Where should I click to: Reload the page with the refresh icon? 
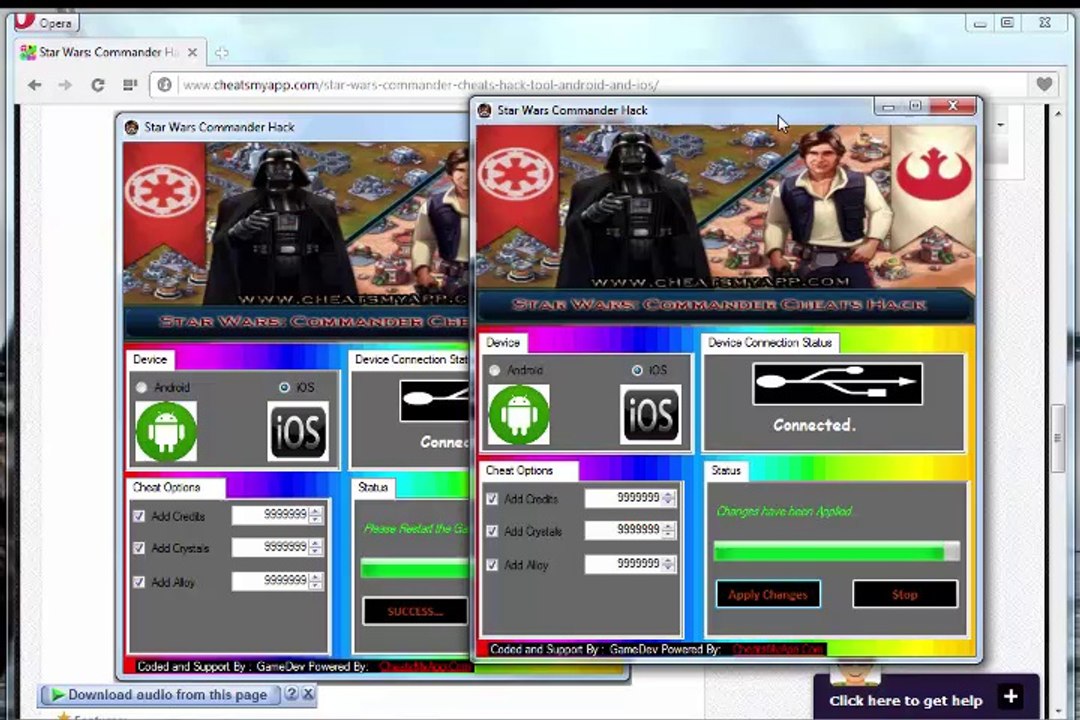[98, 85]
